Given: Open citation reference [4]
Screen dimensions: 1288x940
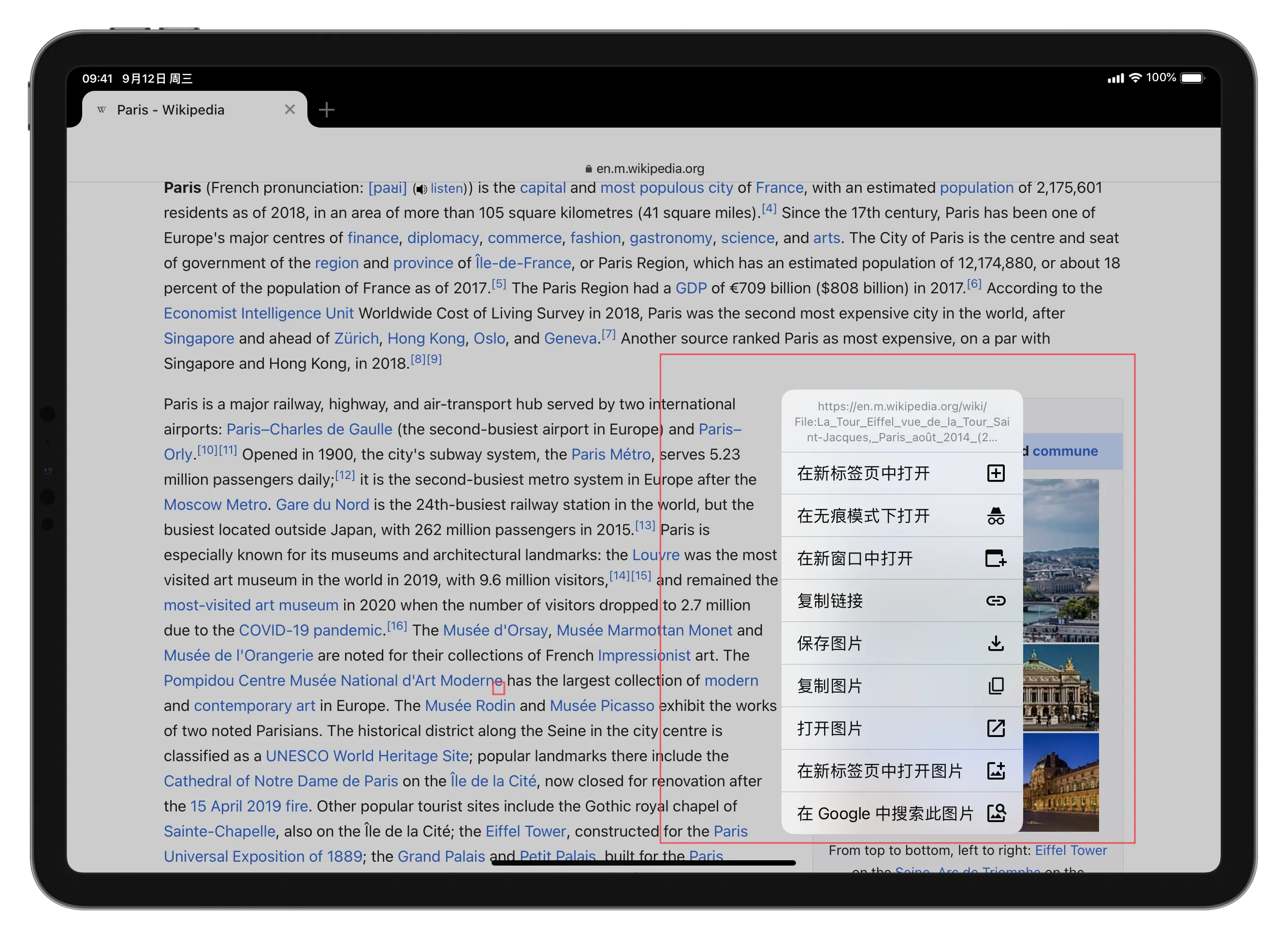Looking at the screenshot, I should coord(768,208).
